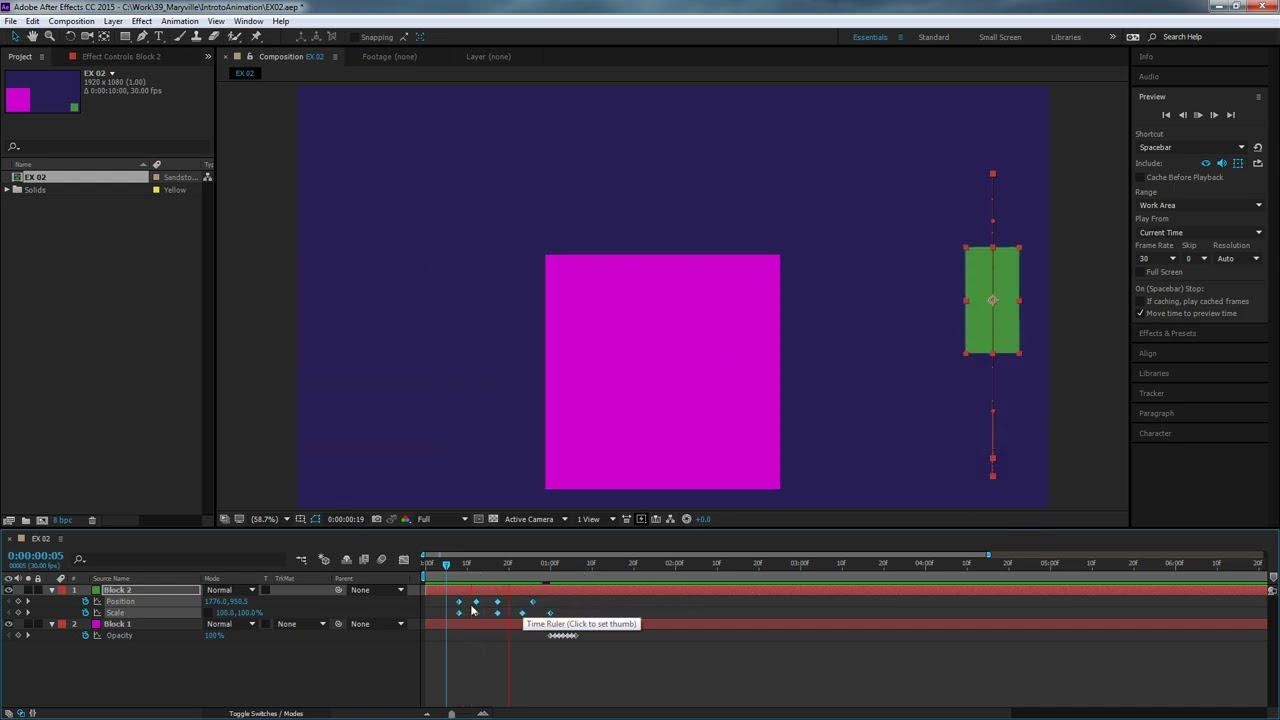Image resolution: width=1280 pixels, height=720 pixels.
Task: Select the Zoom magnifier tool
Action: [x=49, y=36]
